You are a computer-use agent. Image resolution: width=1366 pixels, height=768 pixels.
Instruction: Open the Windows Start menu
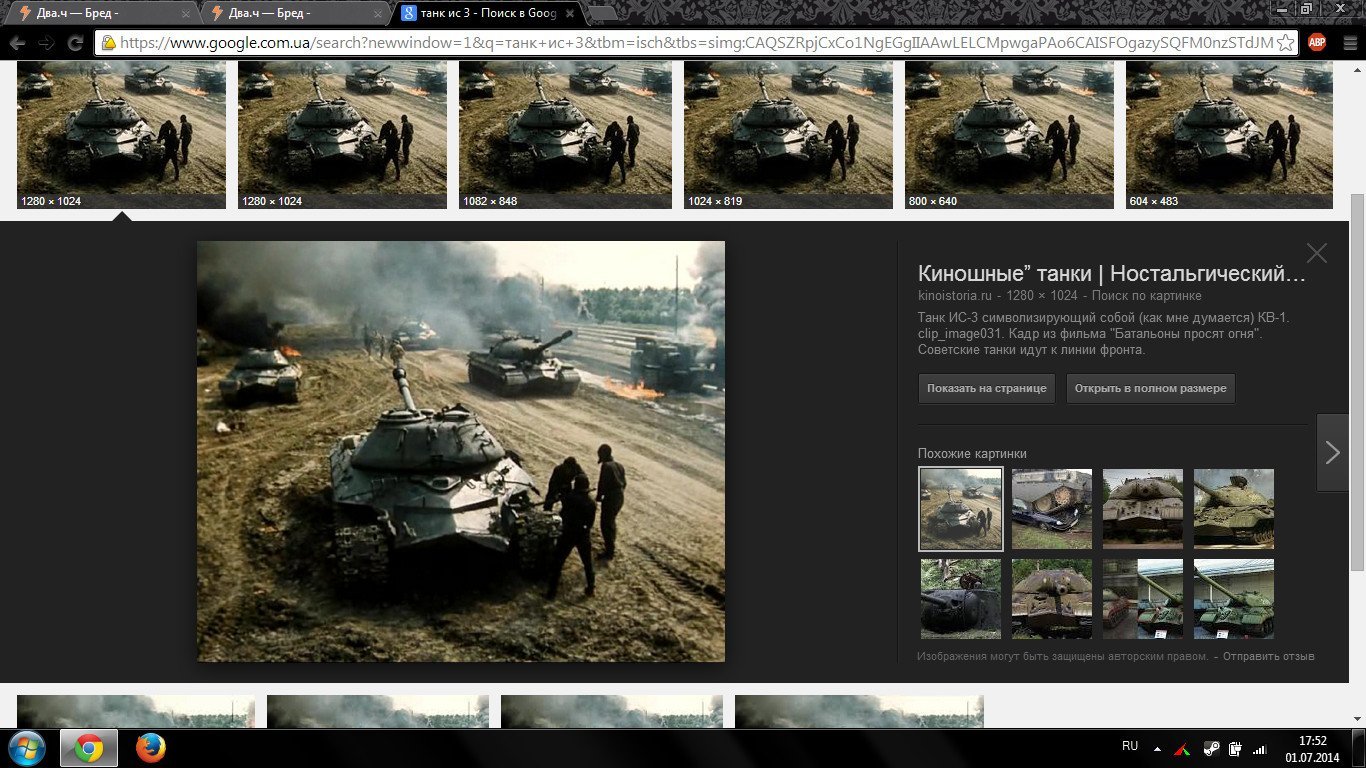26,748
